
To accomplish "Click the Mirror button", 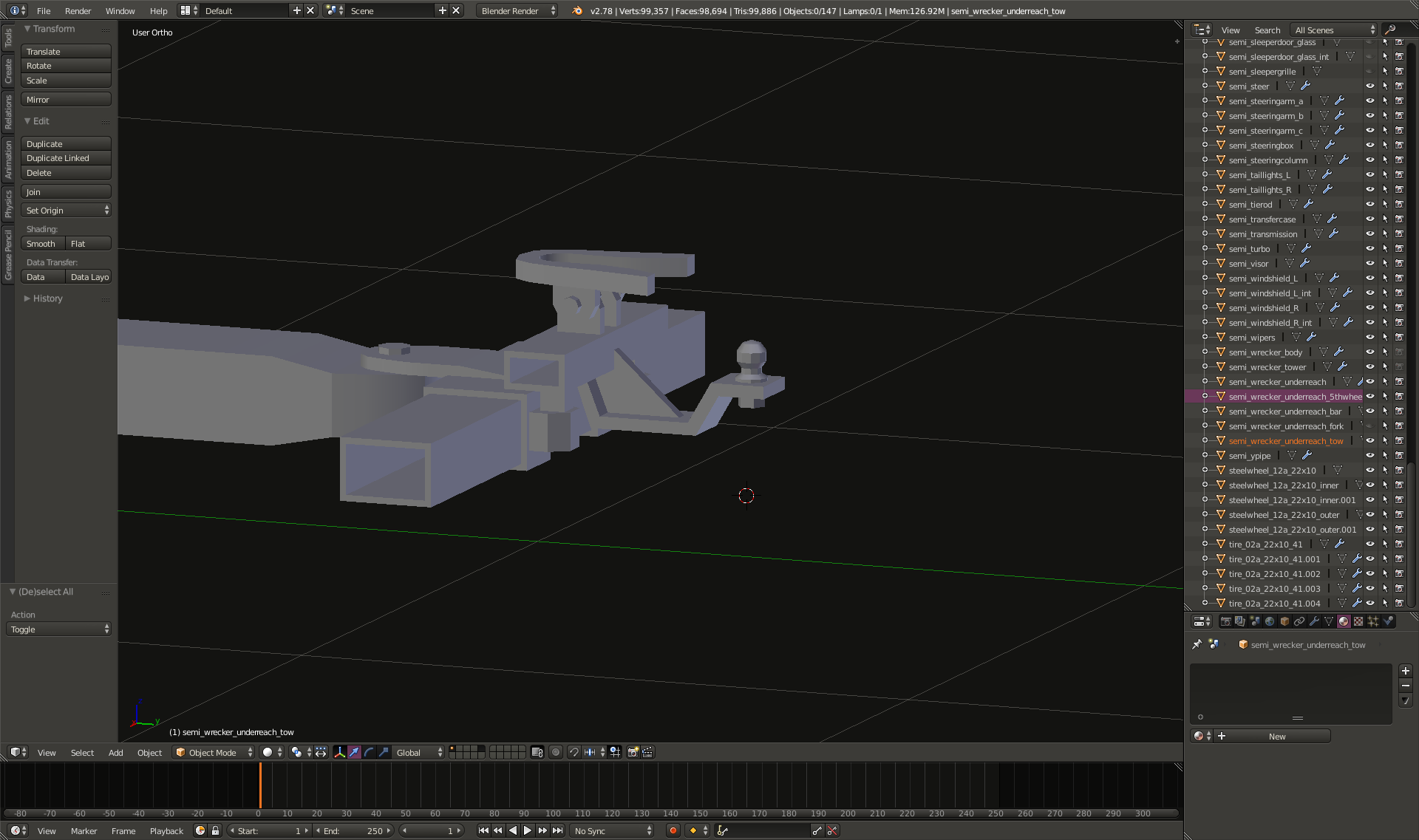I will [x=66, y=99].
